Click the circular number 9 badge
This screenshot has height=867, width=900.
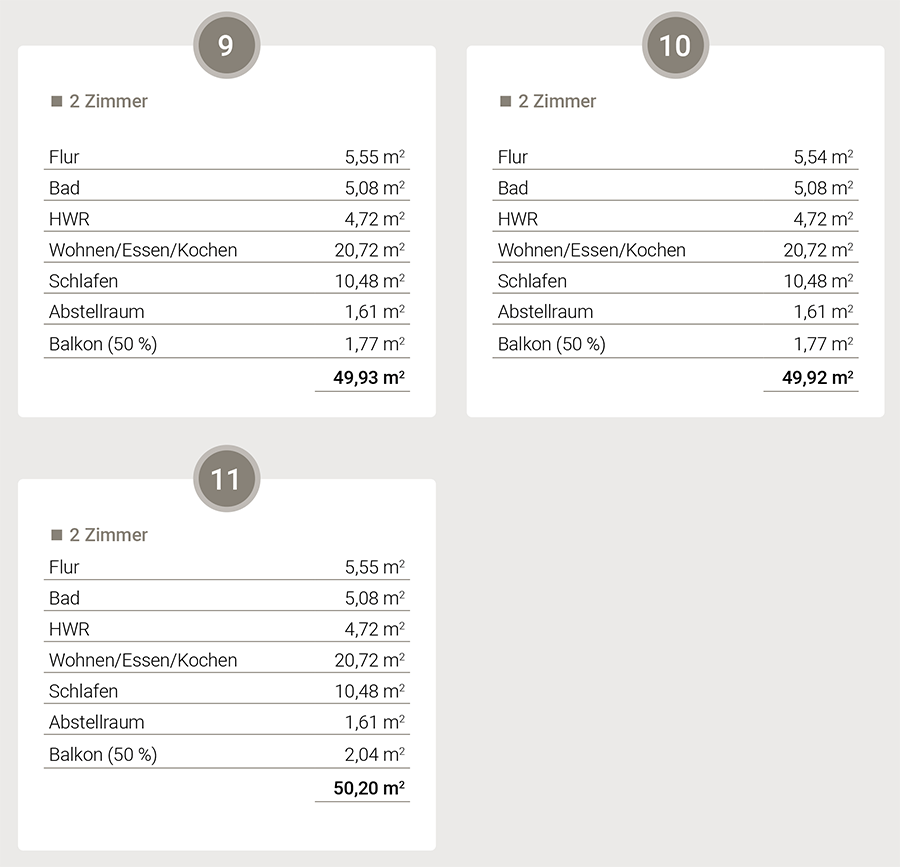tap(226, 46)
